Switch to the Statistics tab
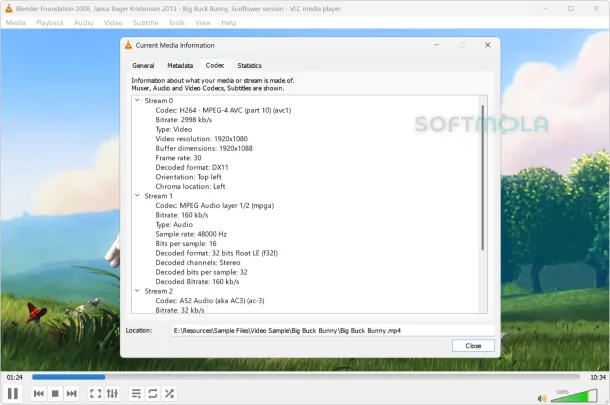 pyautogui.click(x=249, y=65)
